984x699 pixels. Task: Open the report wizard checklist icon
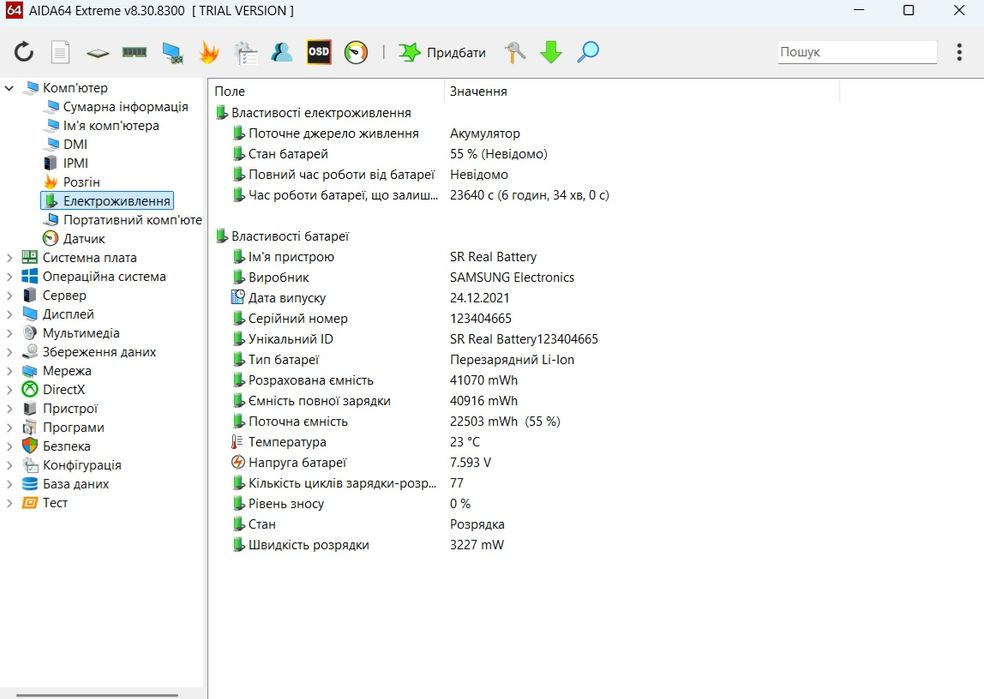245,53
